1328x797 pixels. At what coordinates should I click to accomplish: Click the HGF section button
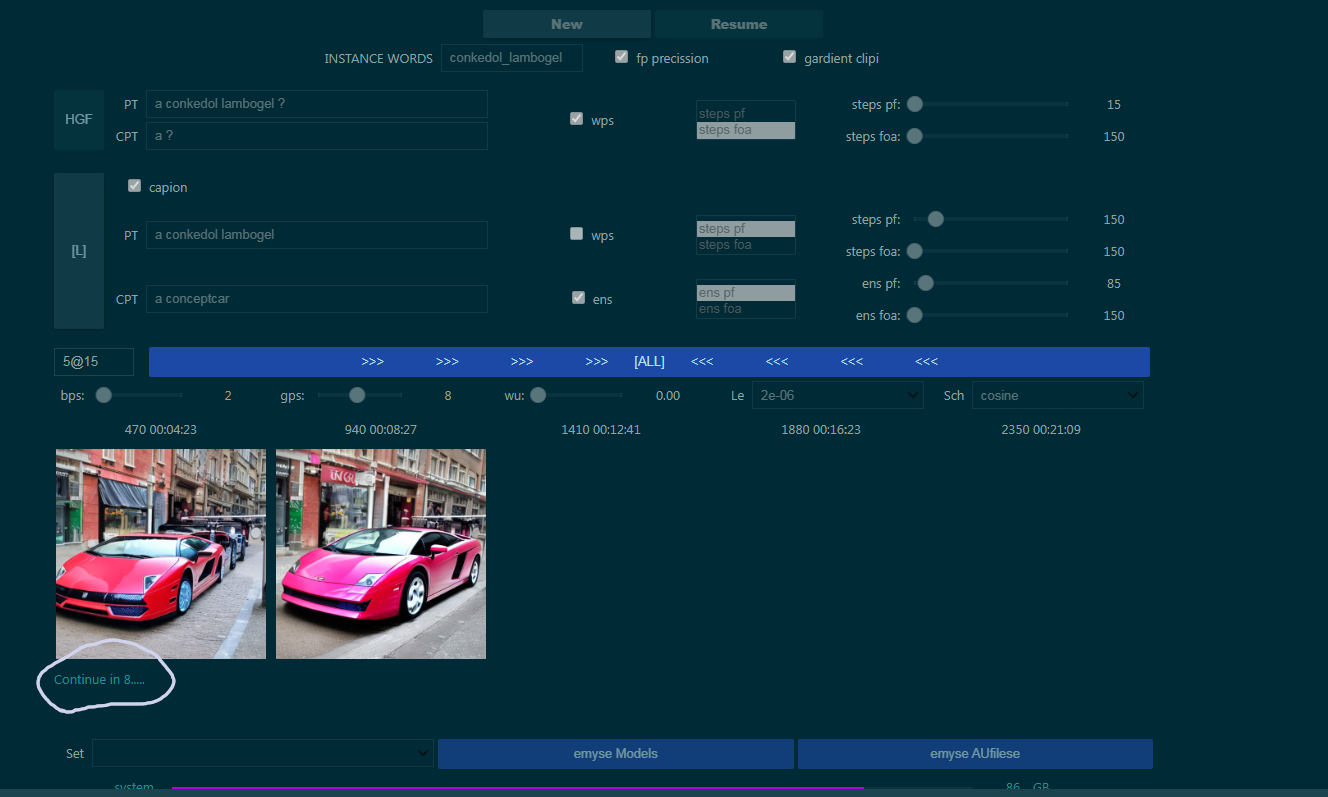click(79, 119)
